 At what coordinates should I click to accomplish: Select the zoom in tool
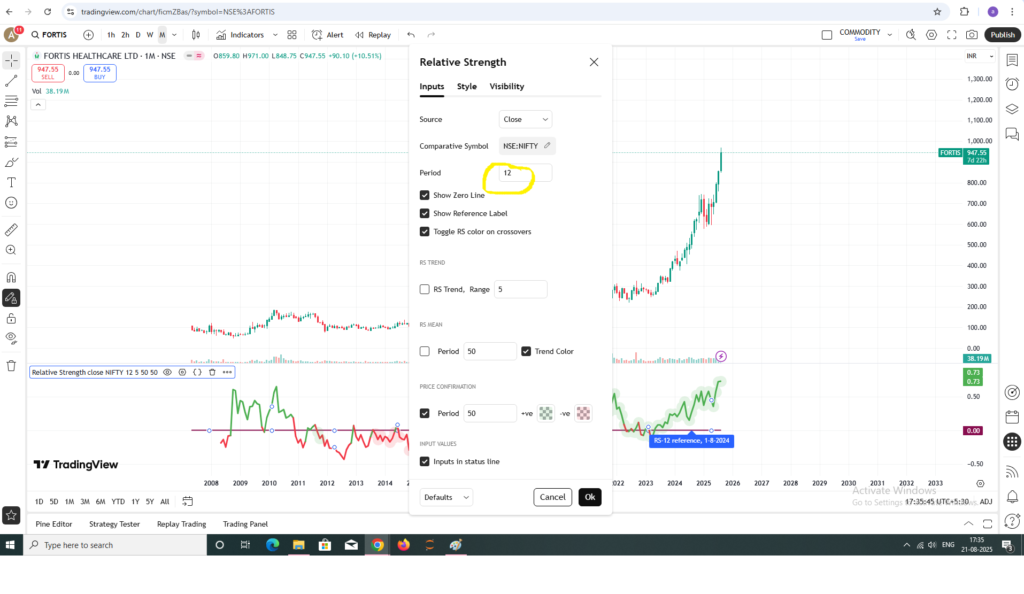click(11, 250)
